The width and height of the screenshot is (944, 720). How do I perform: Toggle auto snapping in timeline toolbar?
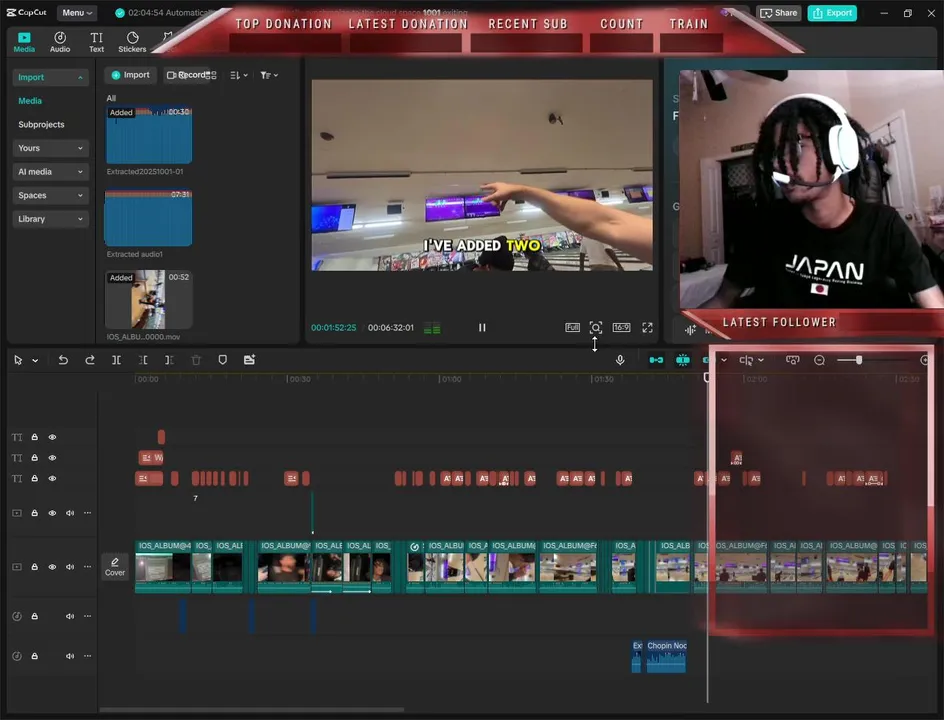tap(683, 360)
